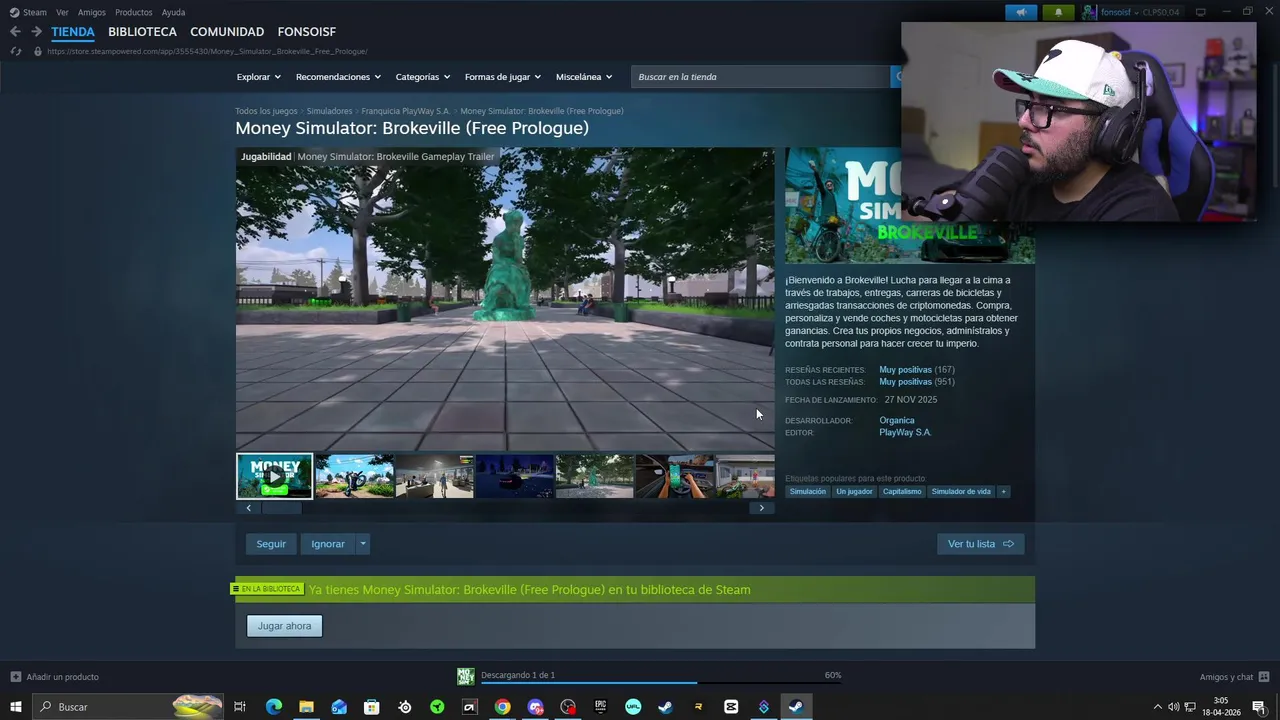Show hidden system tray icons
Viewport: 1280px width, 720px height.
1158,707
